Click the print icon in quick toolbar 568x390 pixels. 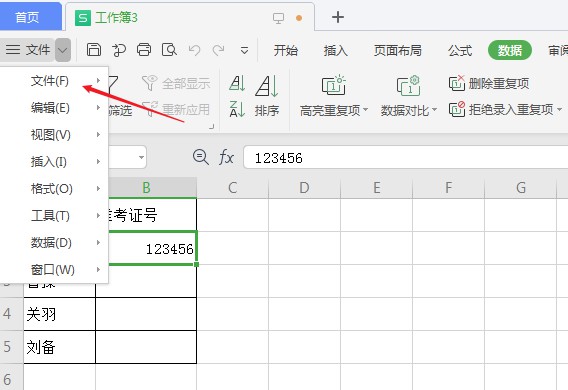144,50
